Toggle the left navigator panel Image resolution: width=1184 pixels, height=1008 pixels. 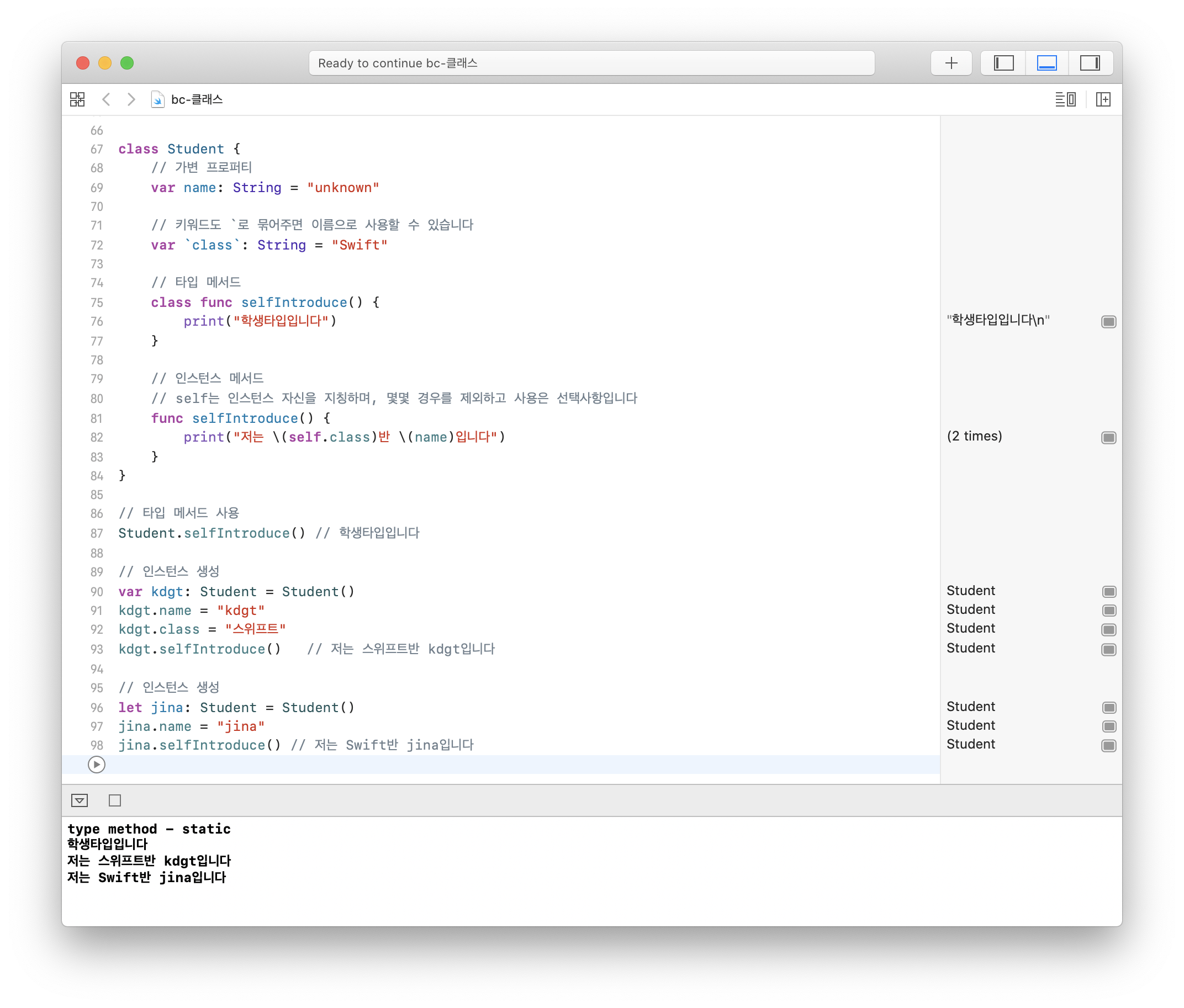[1003, 63]
